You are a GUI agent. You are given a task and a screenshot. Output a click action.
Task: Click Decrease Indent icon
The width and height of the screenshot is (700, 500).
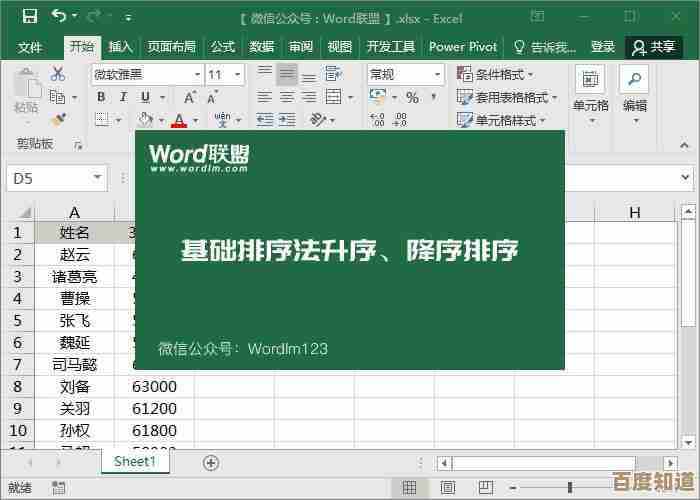264,119
